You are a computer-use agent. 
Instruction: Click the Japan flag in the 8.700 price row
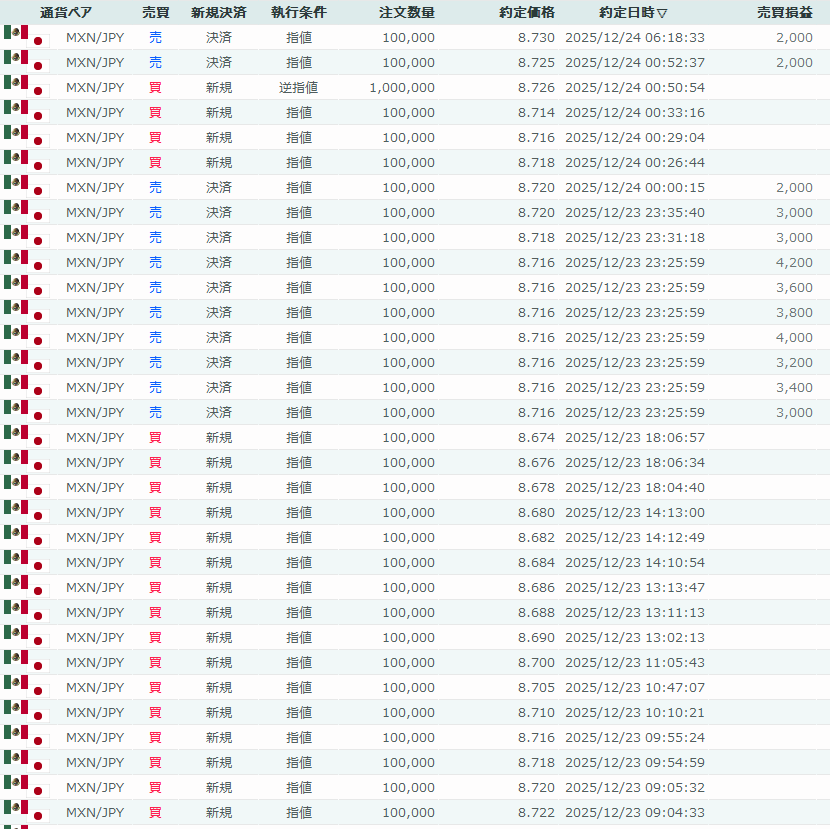pyautogui.click(x=39, y=666)
